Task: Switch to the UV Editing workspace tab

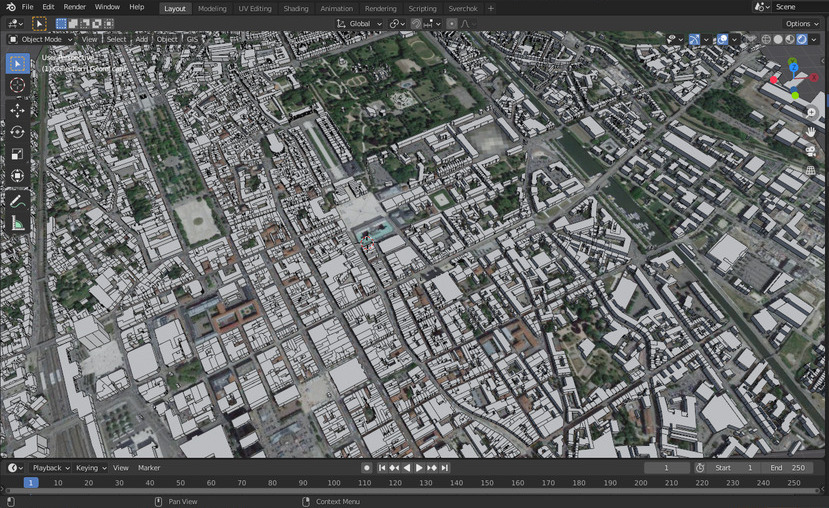Action: pos(255,8)
